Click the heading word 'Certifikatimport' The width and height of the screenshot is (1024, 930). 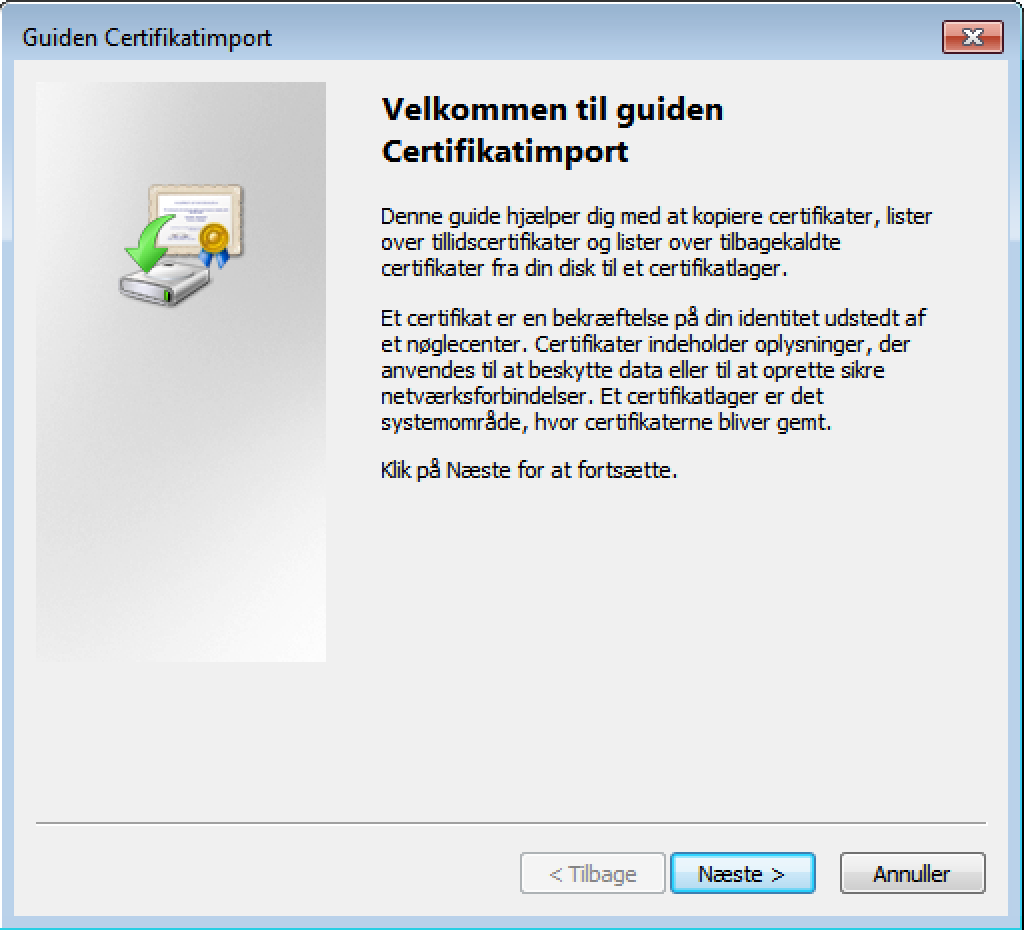tap(505, 152)
